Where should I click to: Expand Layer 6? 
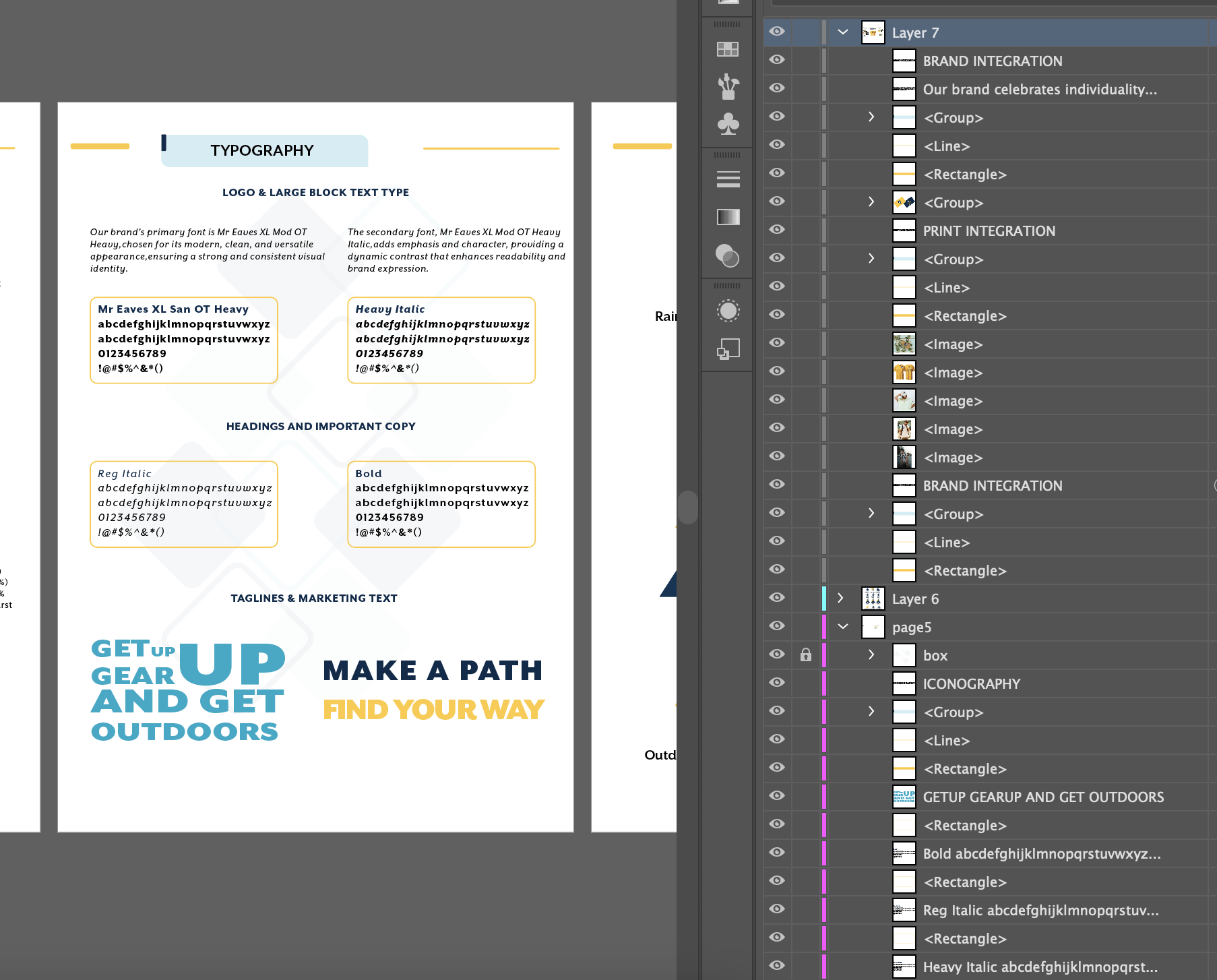(x=840, y=599)
